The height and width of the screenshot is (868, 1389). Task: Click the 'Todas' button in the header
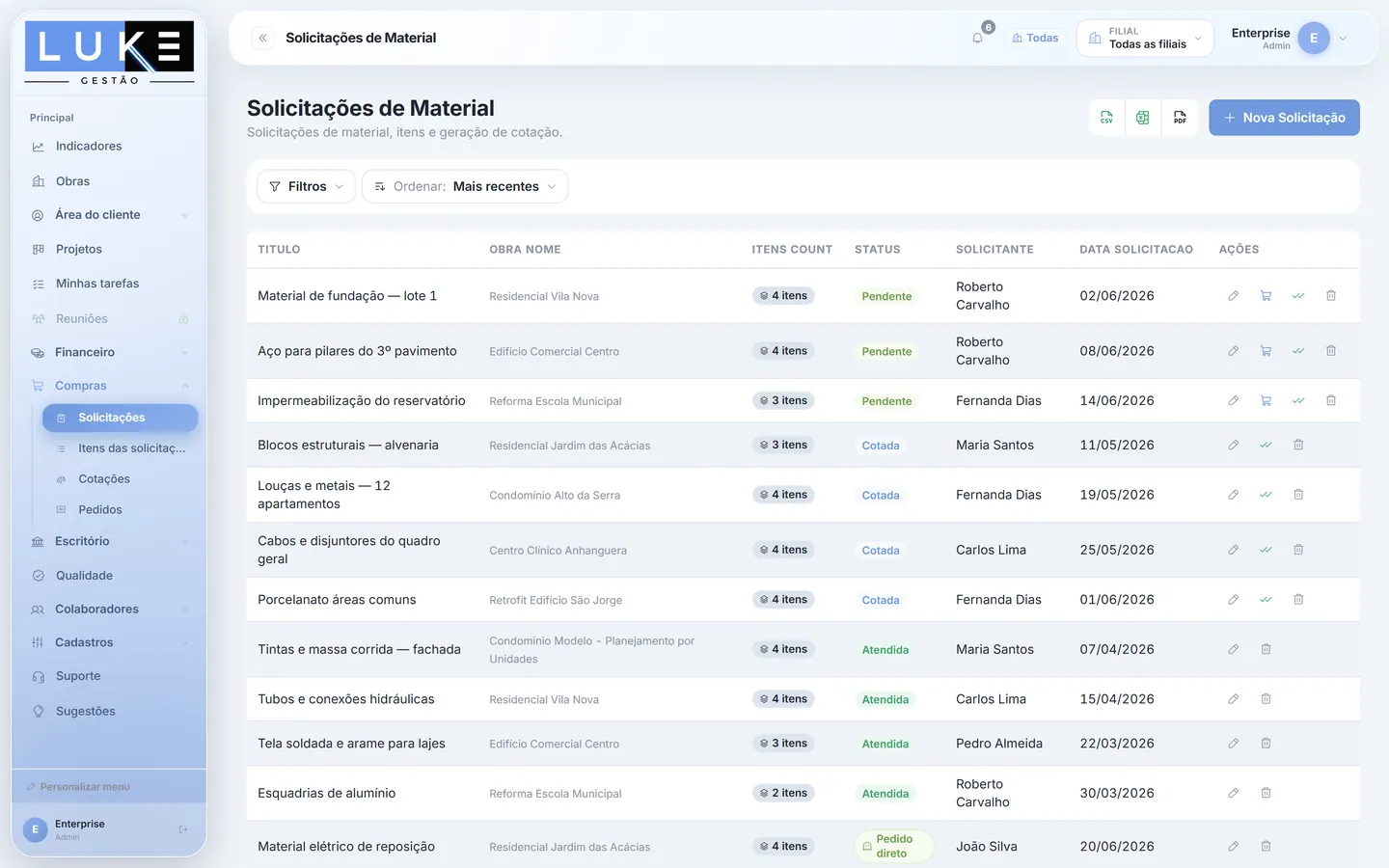pos(1035,39)
